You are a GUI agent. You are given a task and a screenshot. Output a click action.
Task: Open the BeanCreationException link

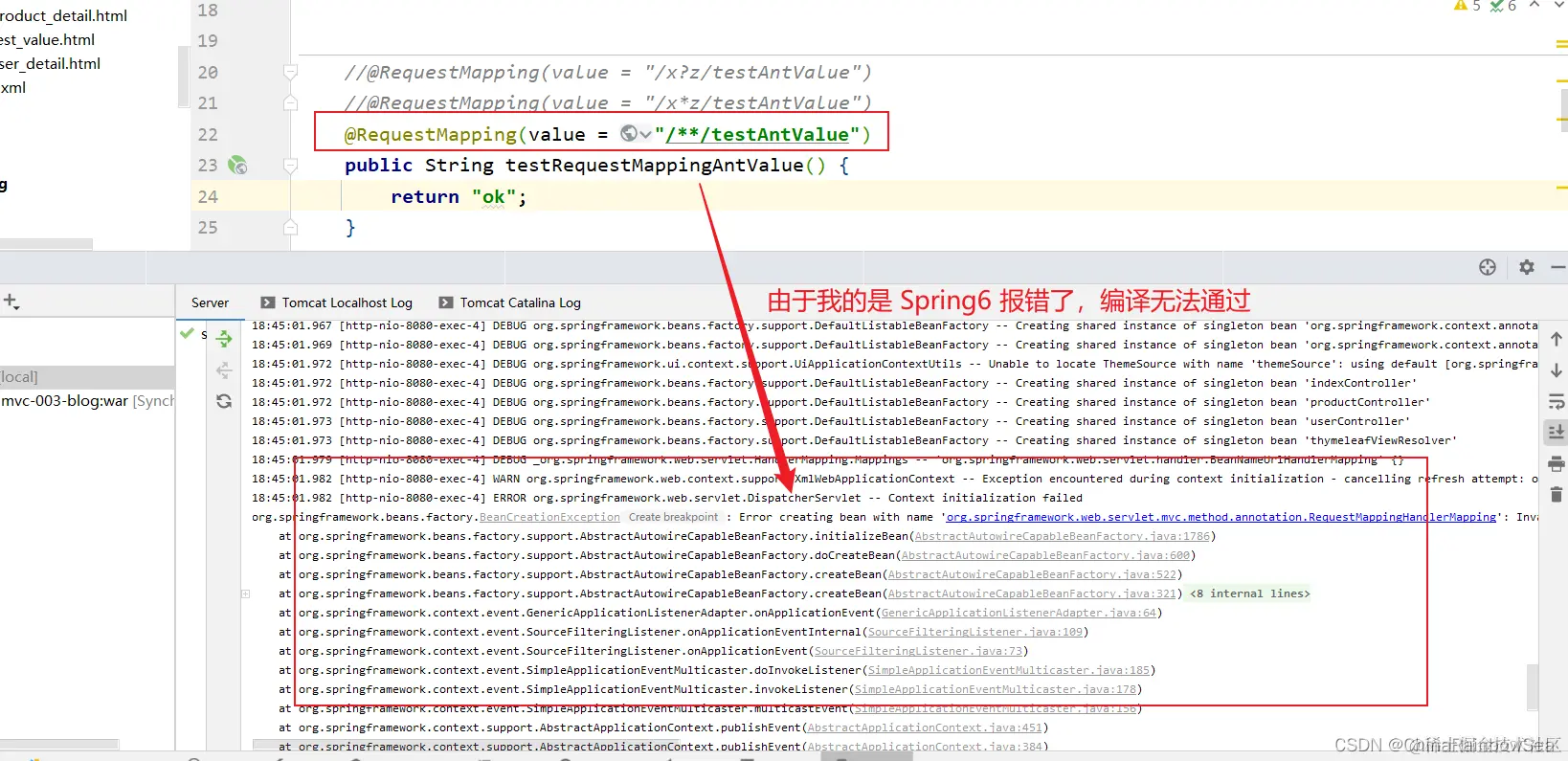[x=549, y=517]
